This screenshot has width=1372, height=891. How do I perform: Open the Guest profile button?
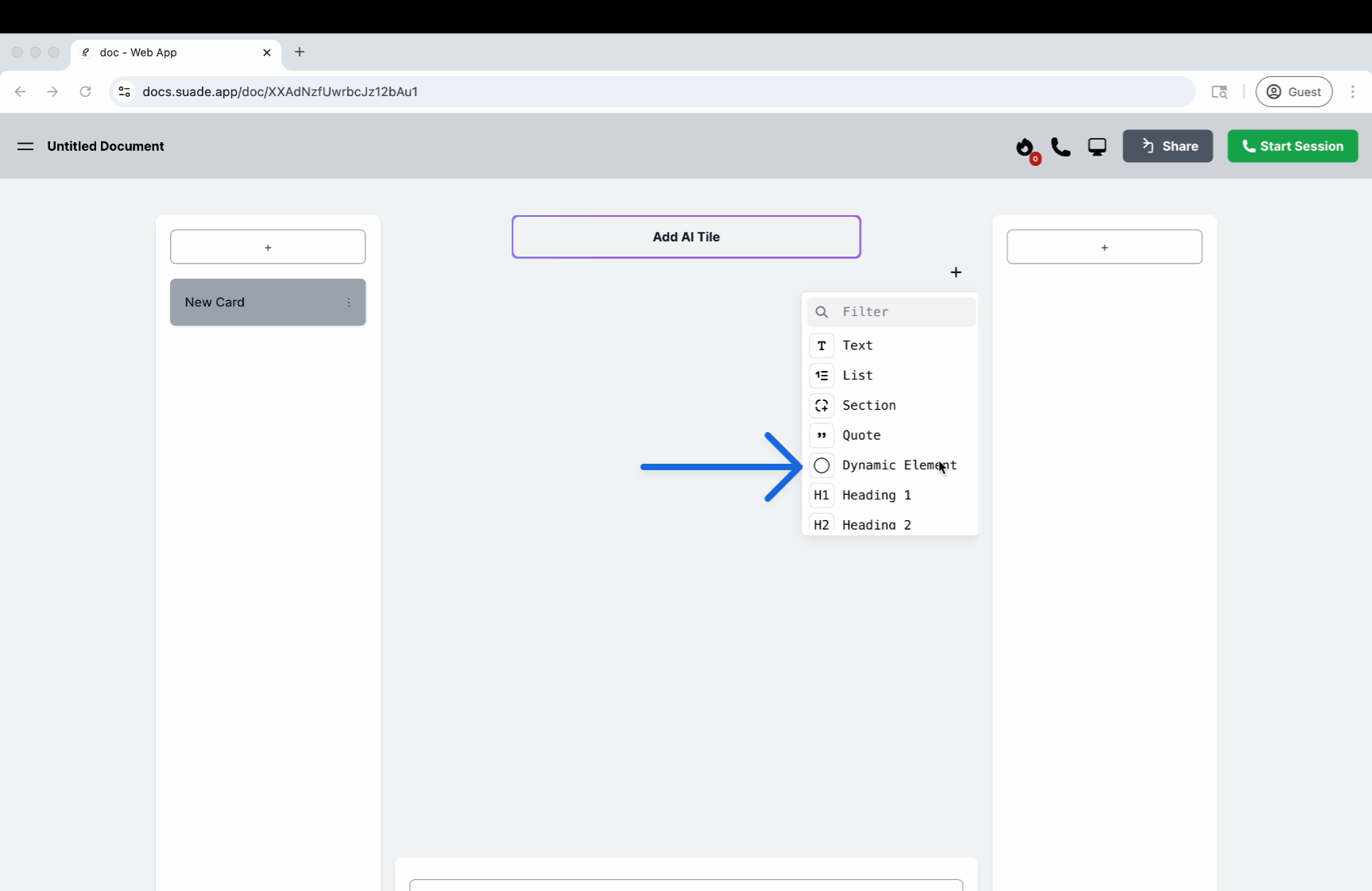tap(1293, 92)
